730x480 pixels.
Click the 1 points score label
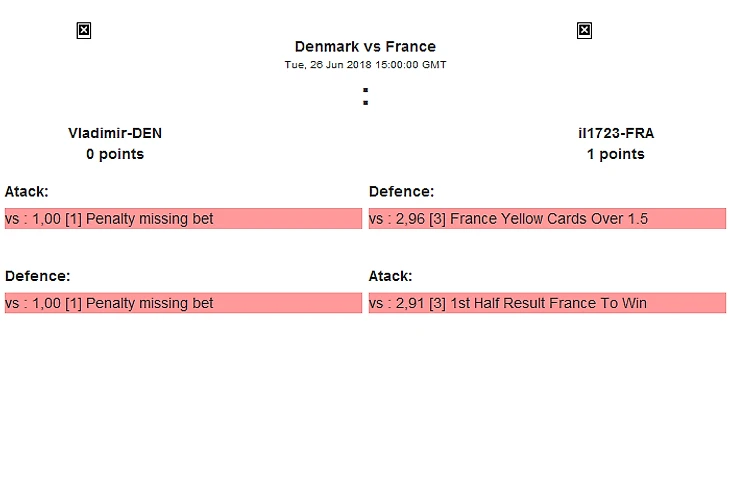tap(616, 154)
